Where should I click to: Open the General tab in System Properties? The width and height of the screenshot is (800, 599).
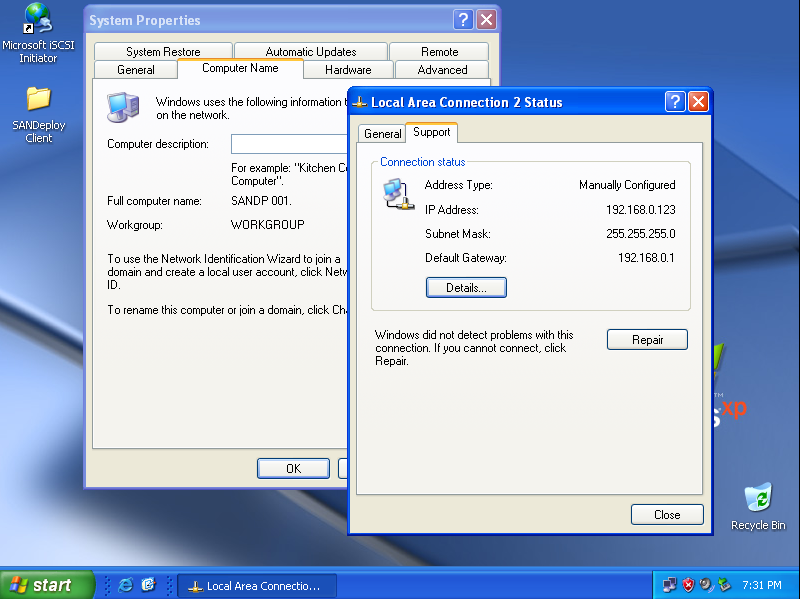136,70
